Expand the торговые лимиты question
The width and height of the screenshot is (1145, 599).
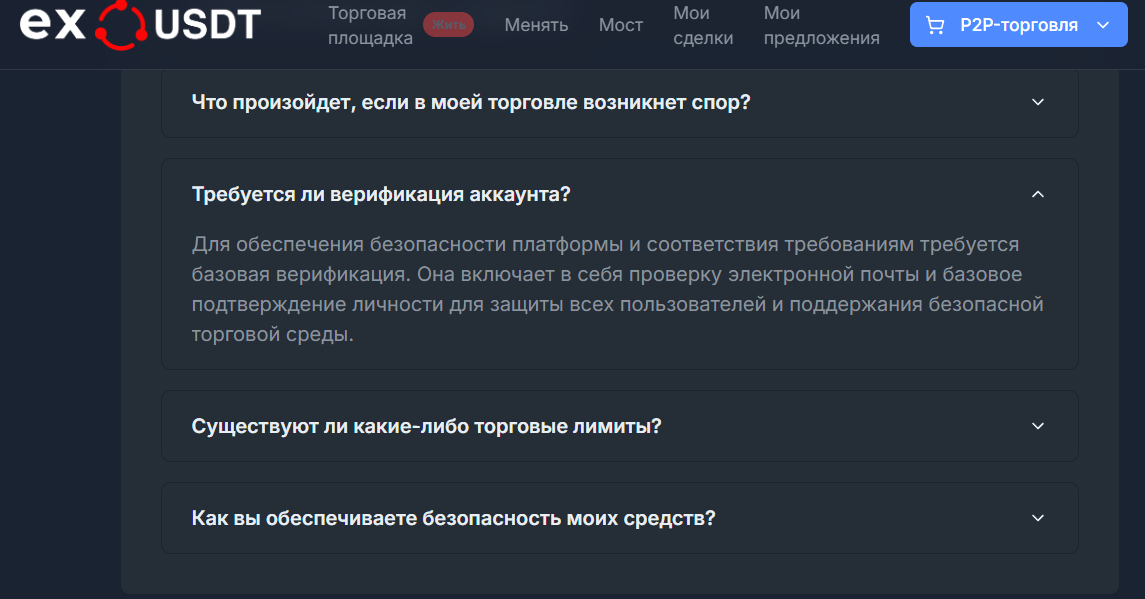click(426, 426)
